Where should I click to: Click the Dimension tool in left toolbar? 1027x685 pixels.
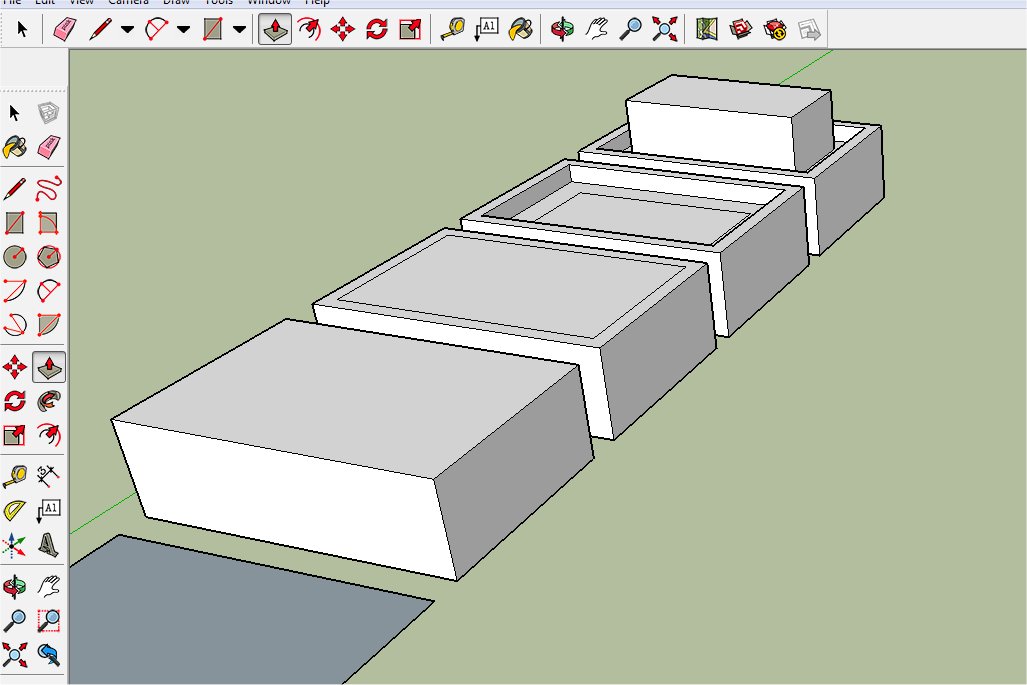(48, 475)
